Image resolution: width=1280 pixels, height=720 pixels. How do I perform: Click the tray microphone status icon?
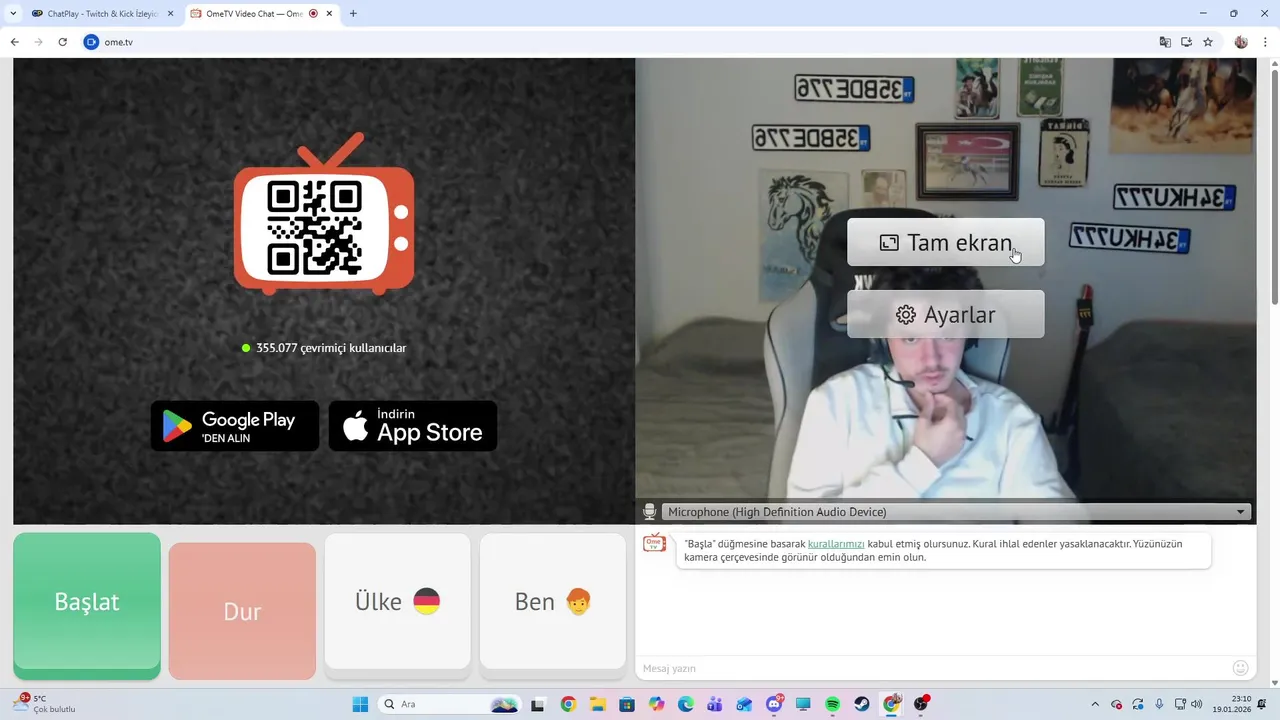coord(1159,704)
